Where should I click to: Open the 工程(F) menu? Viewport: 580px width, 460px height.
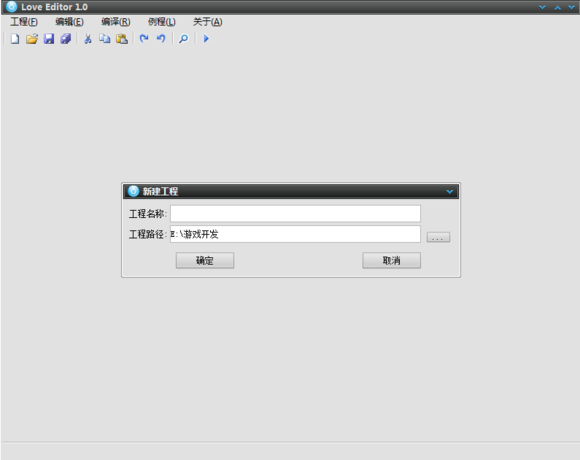24,22
